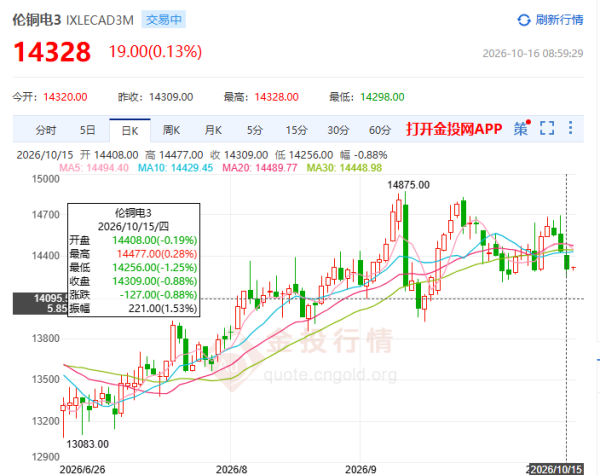Image resolution: width=600 pixels, height=475 pixels.
Task: Click the title 伦铜电3 heading
Action: (37, 20)
